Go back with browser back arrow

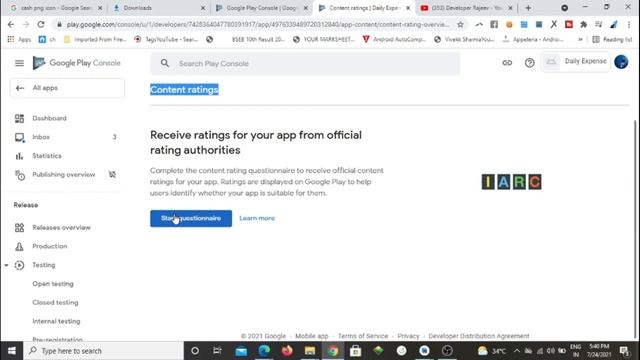coord(11,24)
